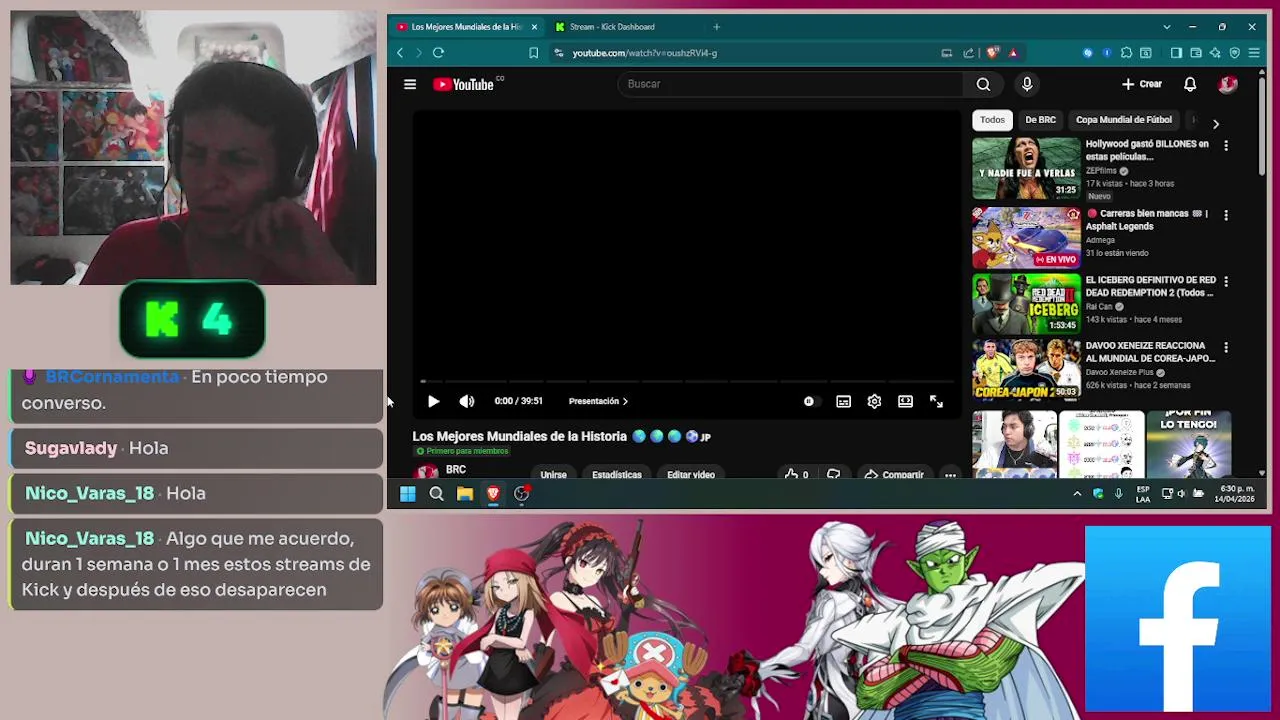This screenshot has width=1280, height=720.
Task: Open the Windows Start menu
Action: (408, 493)
